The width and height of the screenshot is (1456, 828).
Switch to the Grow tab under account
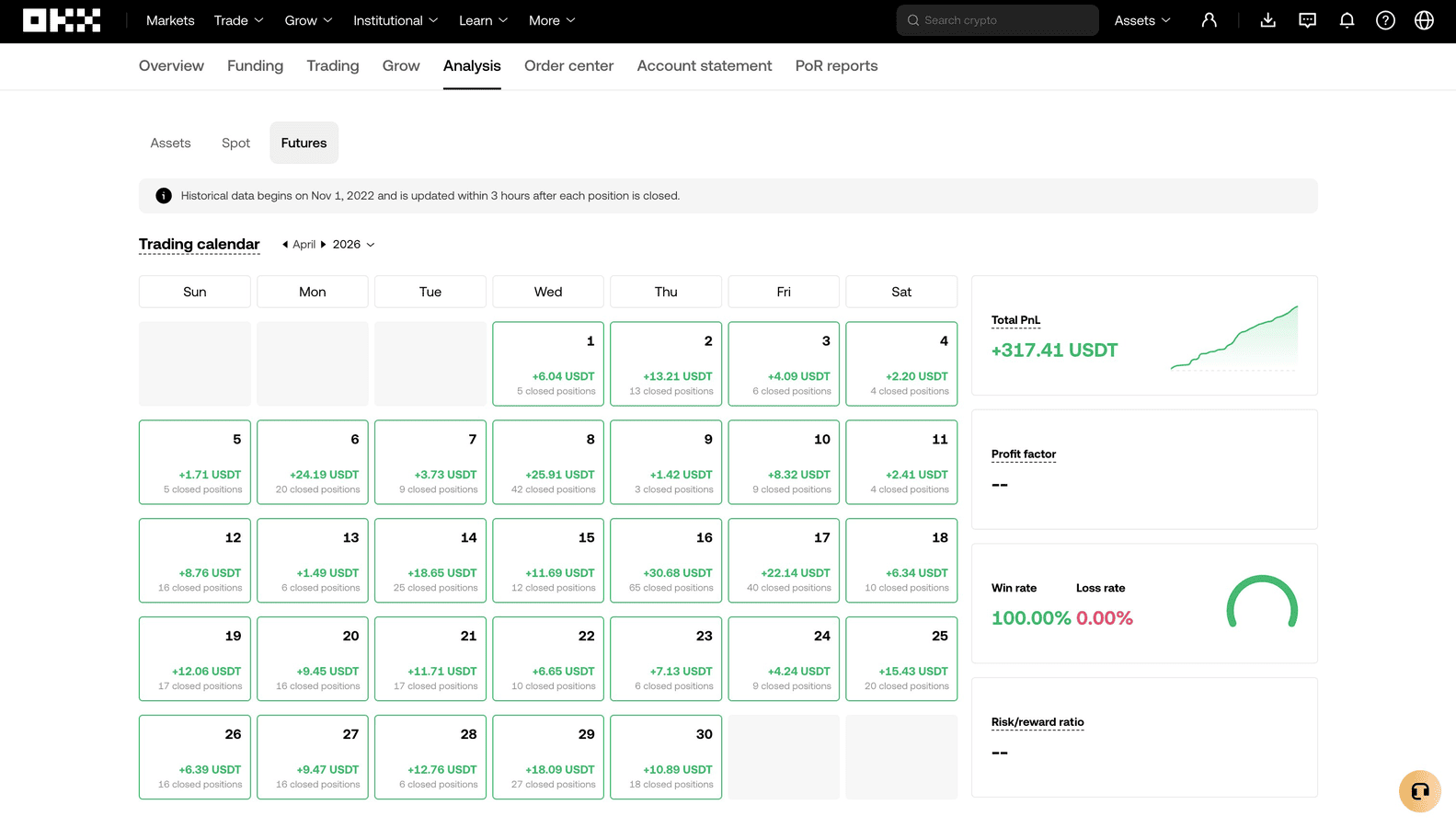pos(401,66)
